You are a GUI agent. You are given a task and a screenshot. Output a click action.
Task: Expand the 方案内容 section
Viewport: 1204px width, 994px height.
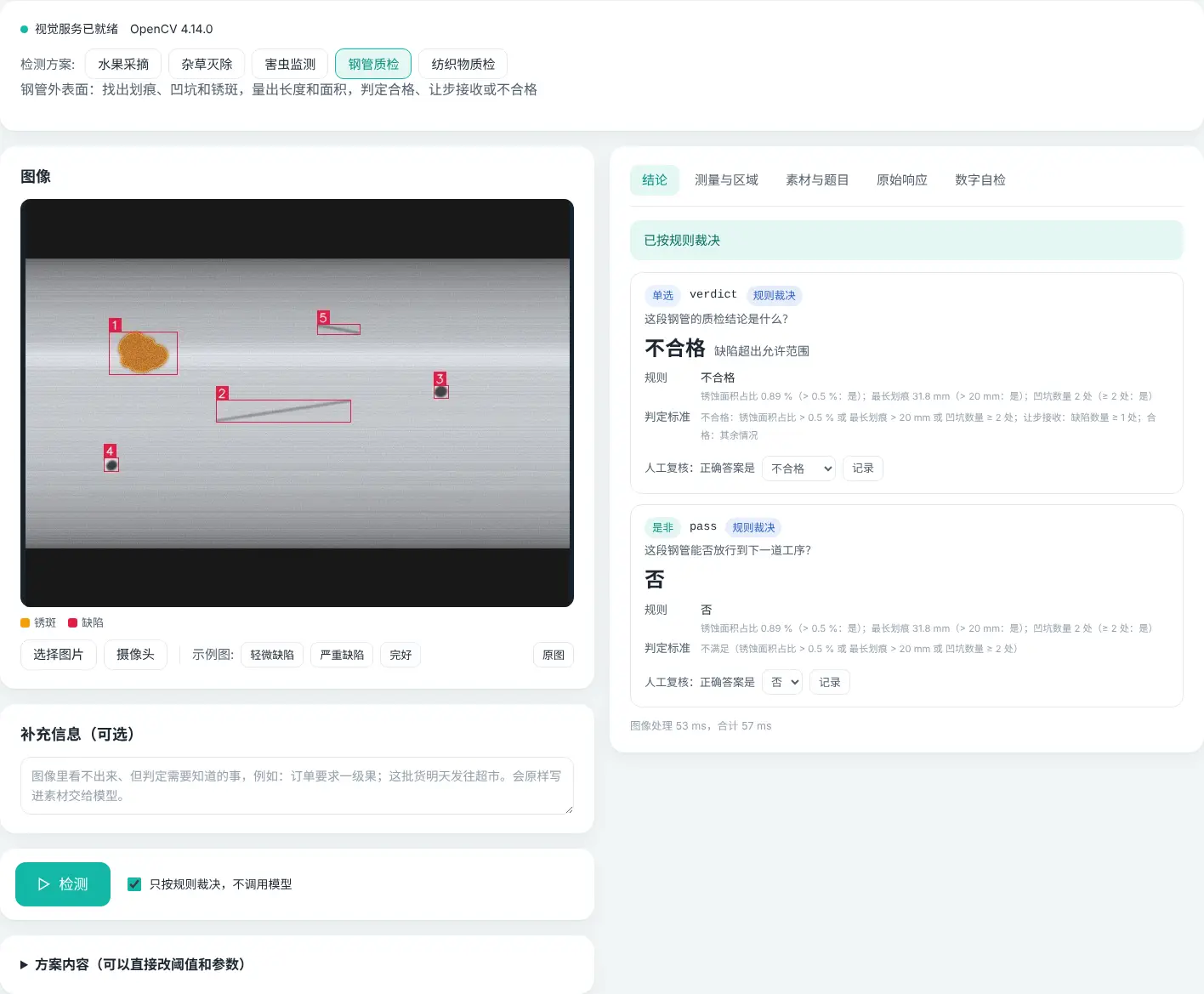coord(133,964)
